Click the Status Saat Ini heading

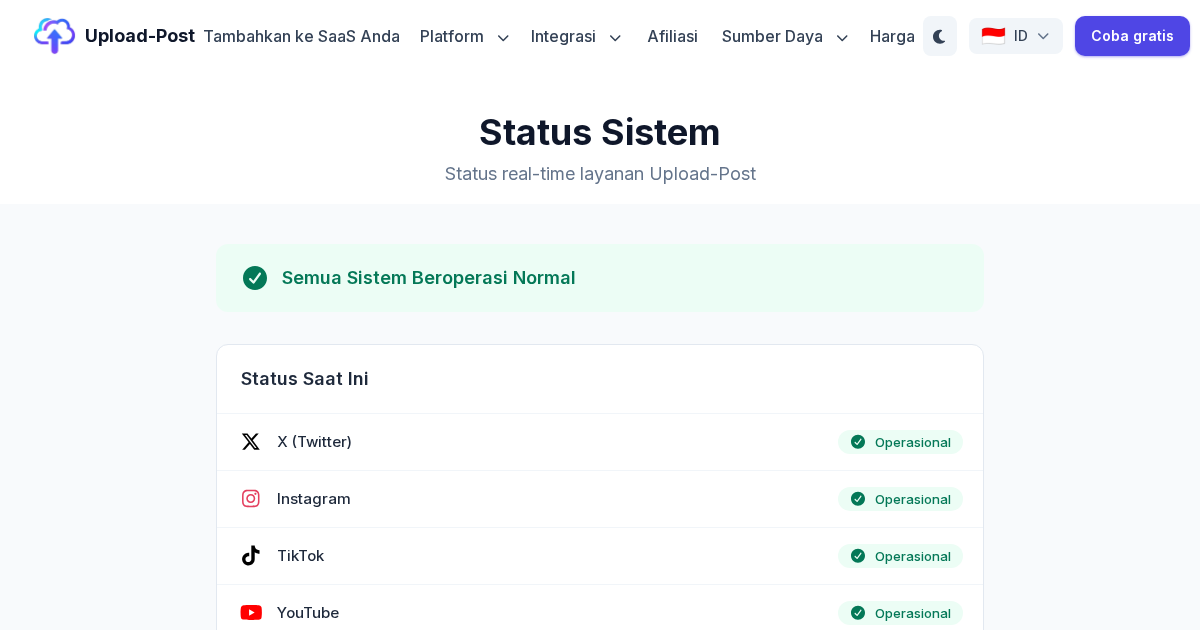305,379
